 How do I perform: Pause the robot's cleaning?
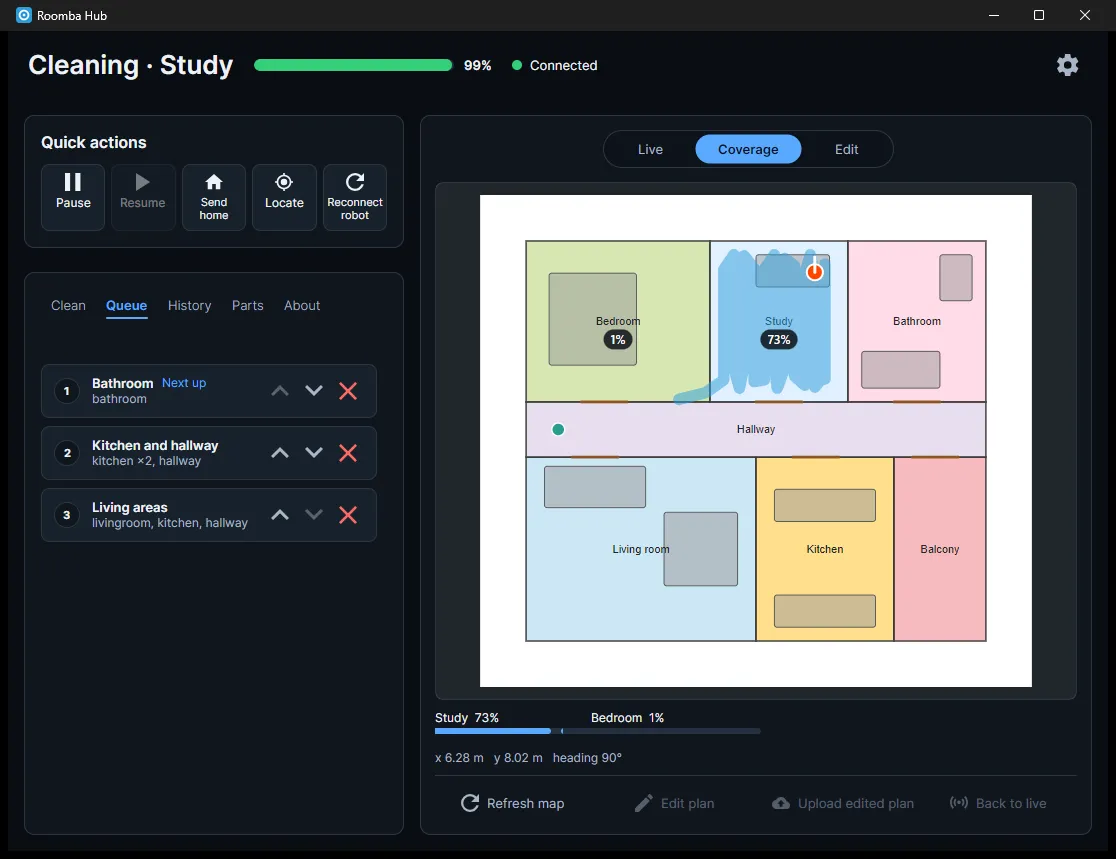coord(73,197)
